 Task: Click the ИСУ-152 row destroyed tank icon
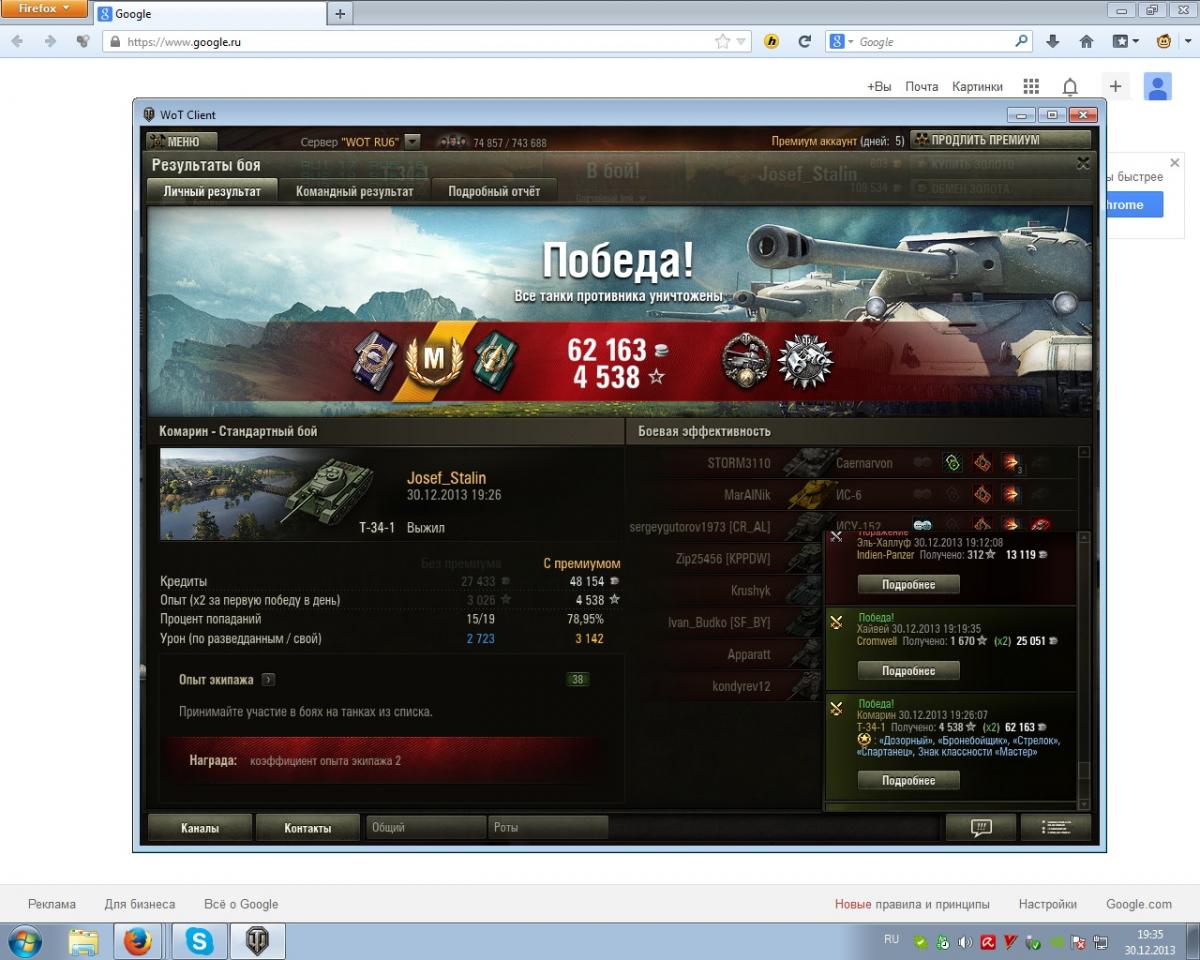click(1041, 524)
